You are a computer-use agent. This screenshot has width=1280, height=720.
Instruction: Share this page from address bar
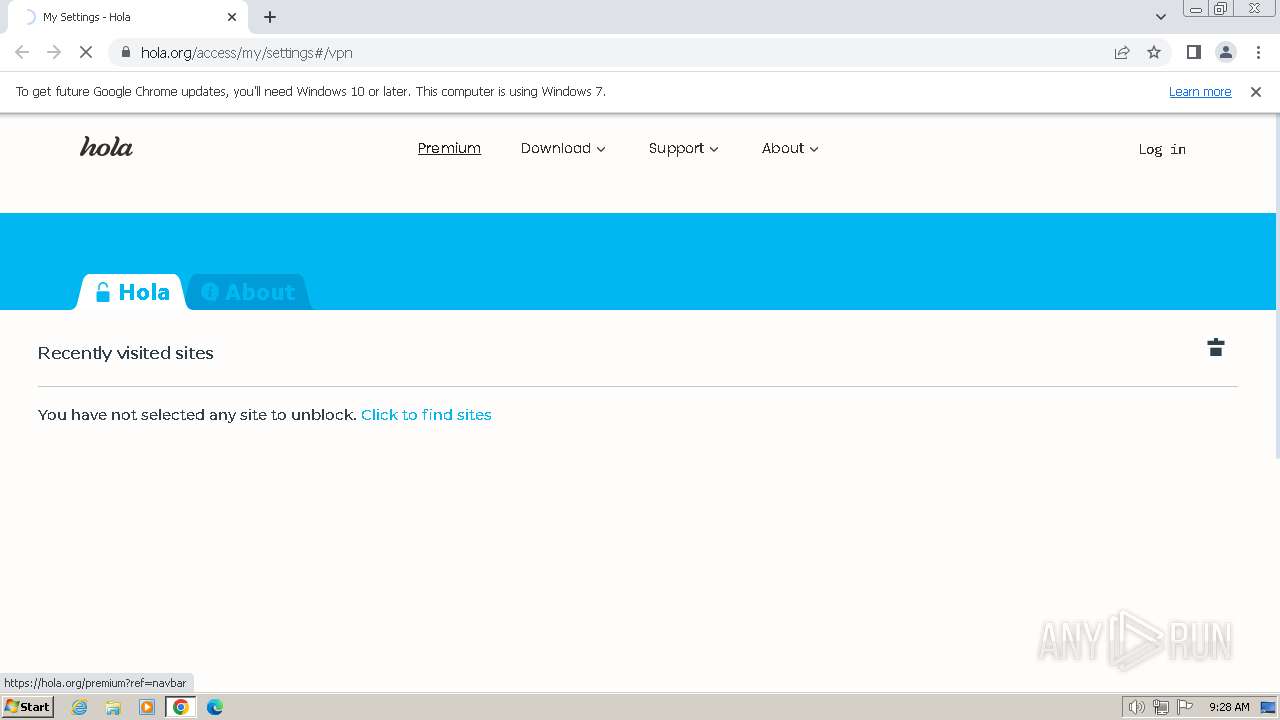coord(1122,52)
